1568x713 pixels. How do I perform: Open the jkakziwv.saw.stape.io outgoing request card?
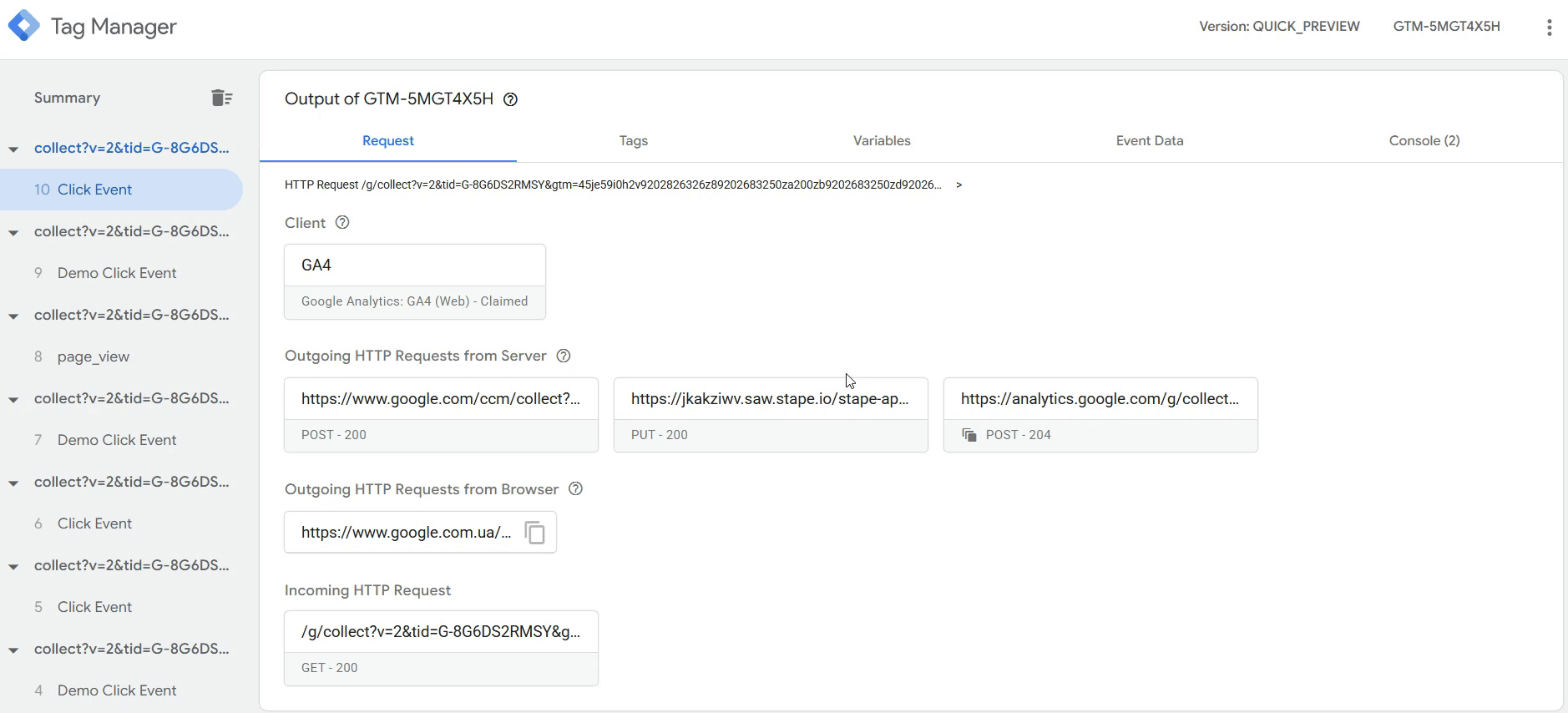click(x=771, y=415)
